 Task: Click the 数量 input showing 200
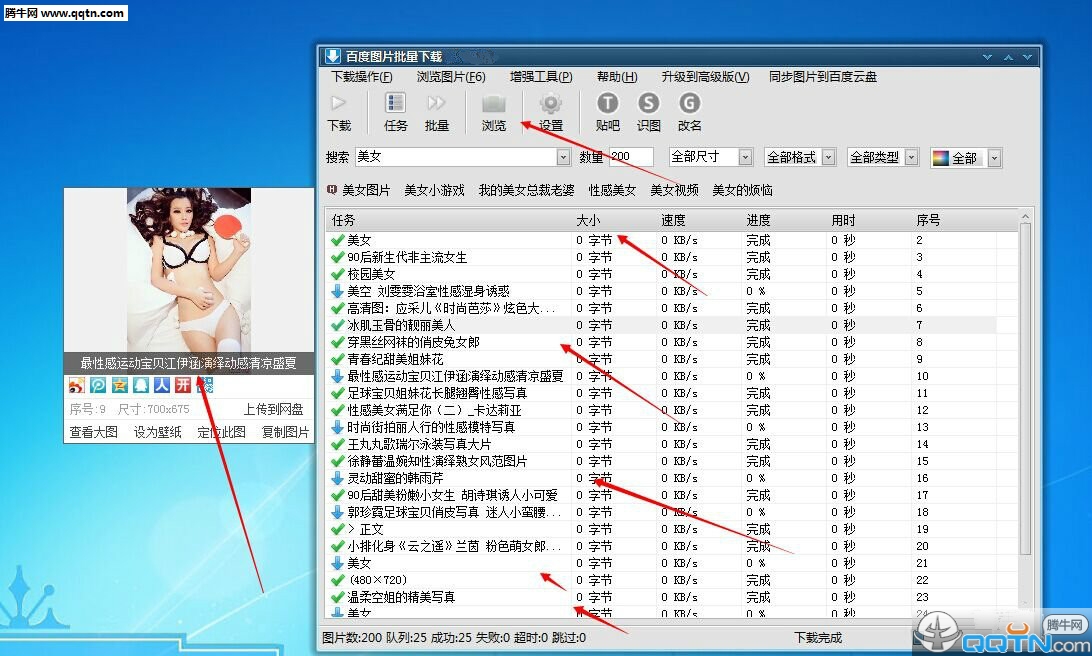(631, 157)
